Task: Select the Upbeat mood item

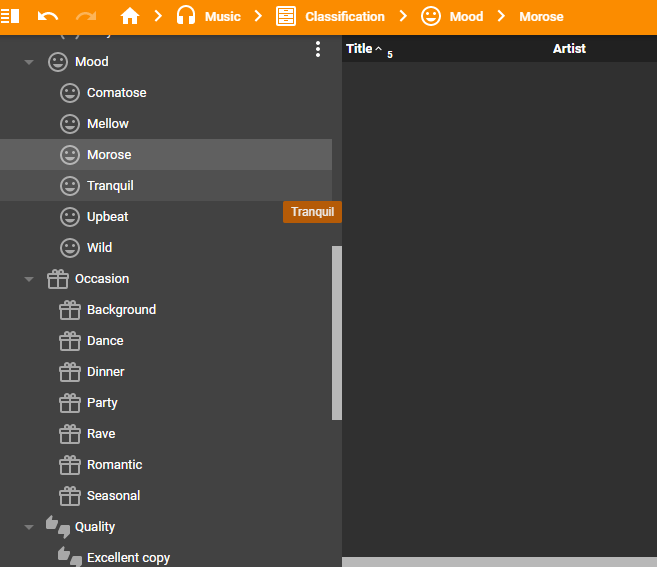Action: point(107,217)
